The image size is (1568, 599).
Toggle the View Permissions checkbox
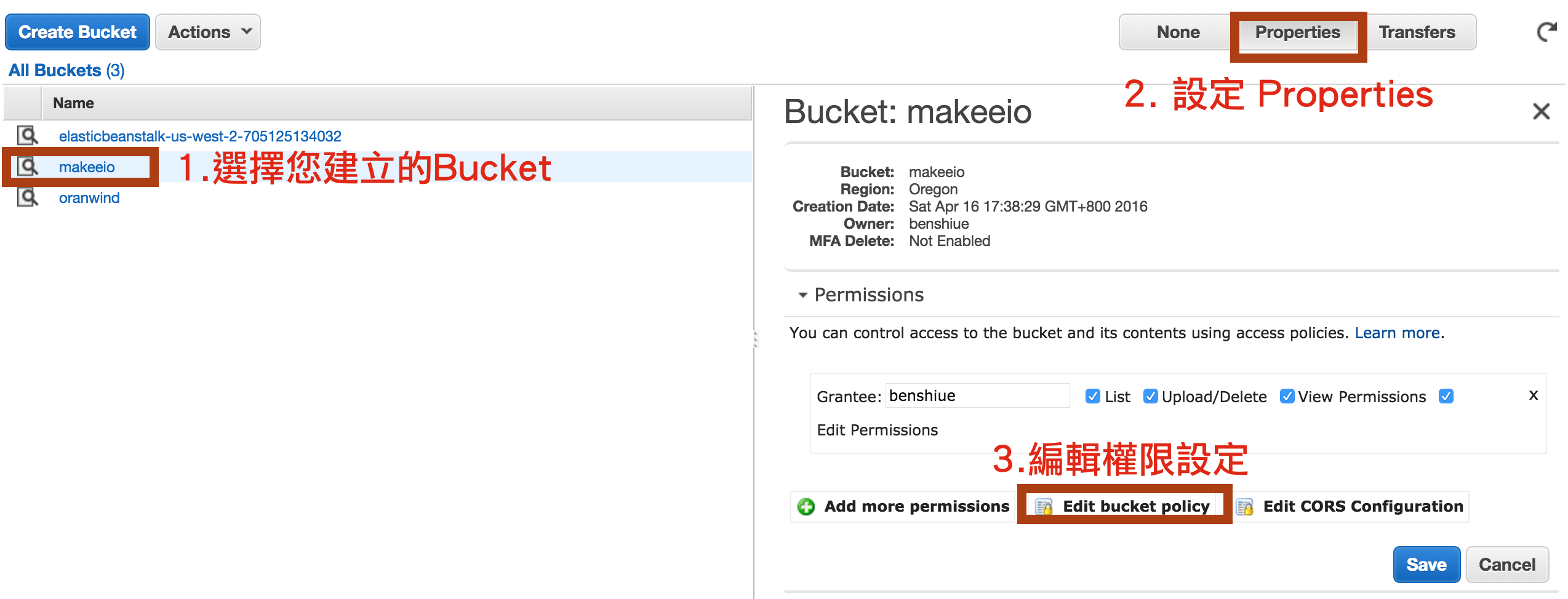point(1287,396)
